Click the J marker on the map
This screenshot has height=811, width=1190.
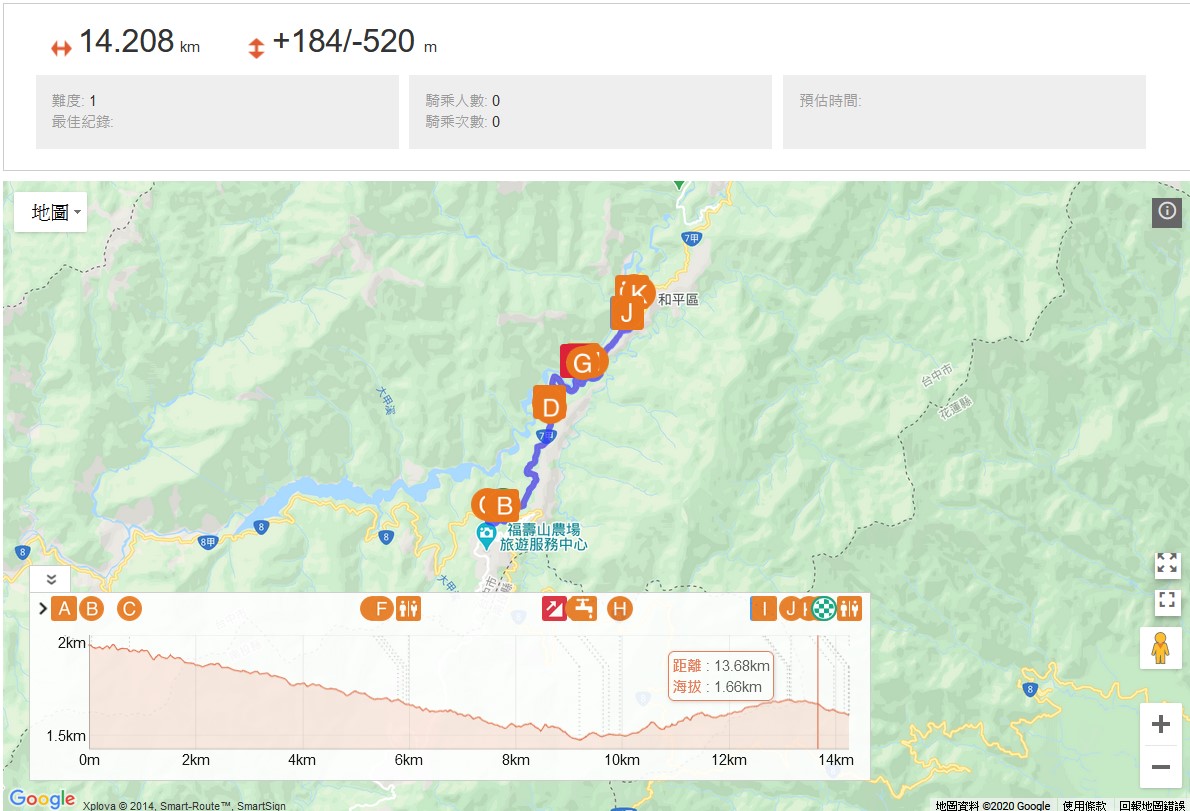[x=627, y=313]
